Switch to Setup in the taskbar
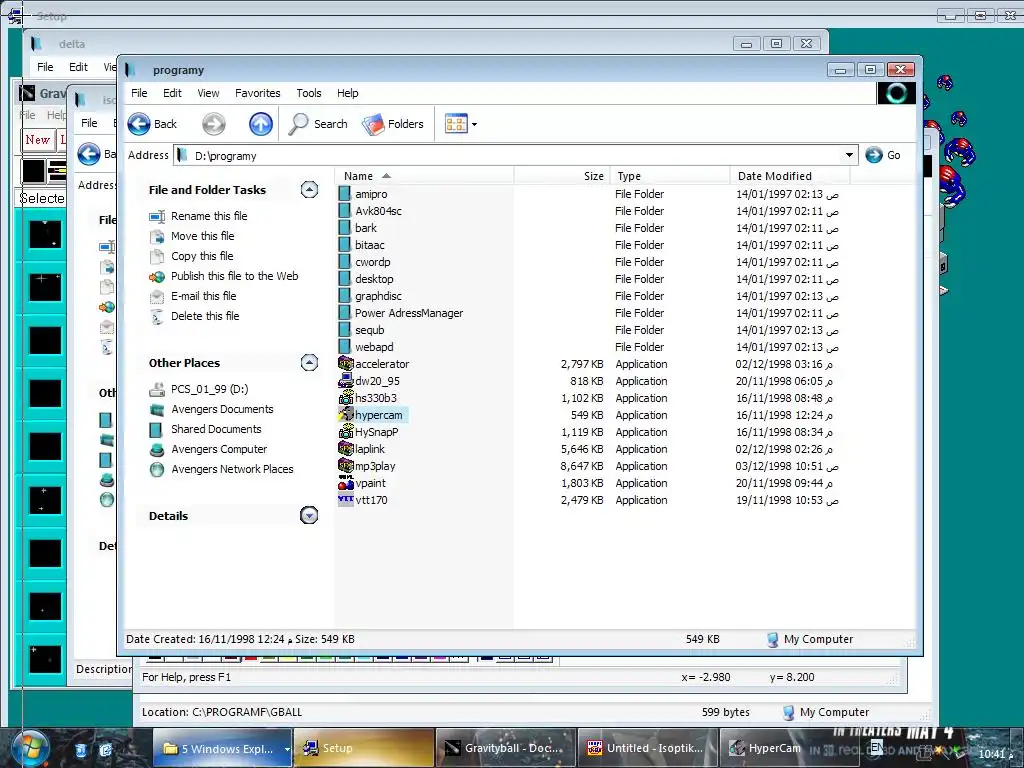 pyautogui.click(x=363, y=748)
